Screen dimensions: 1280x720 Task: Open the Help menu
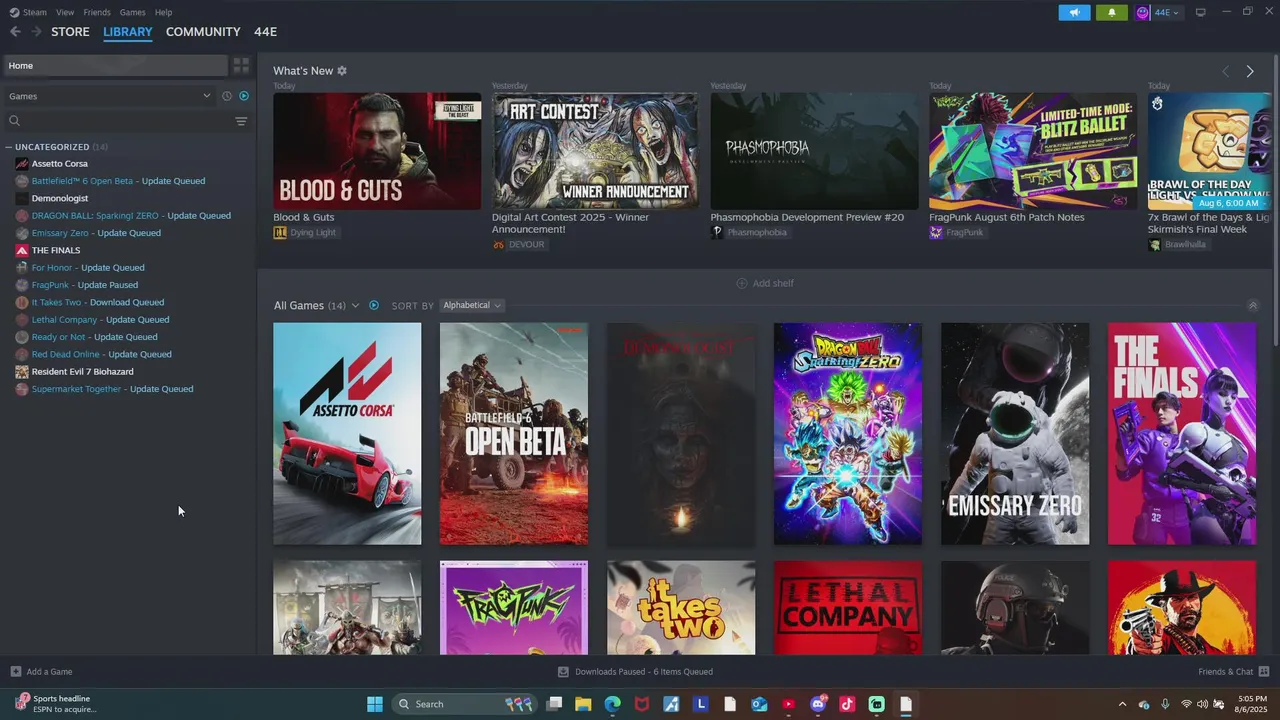(163, 12)
